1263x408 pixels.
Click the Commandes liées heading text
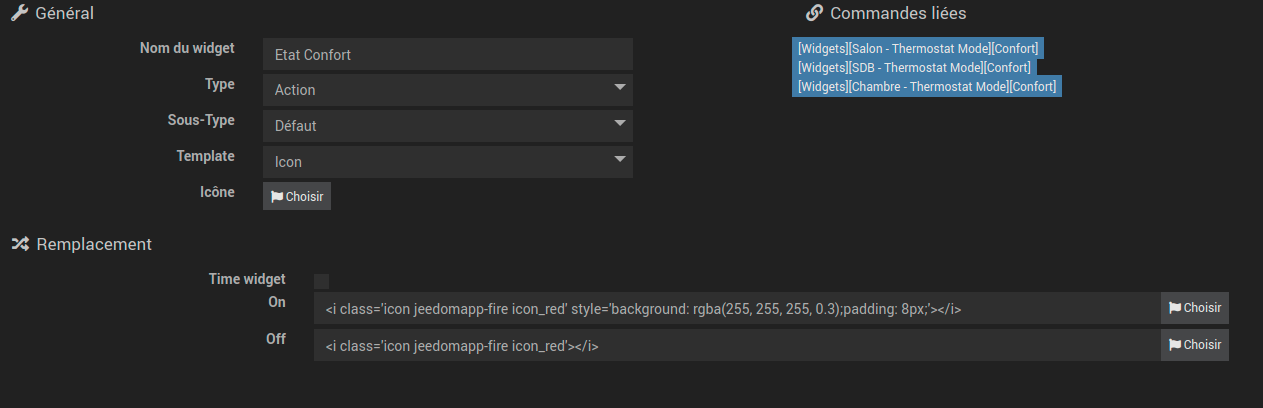[898, 14]
